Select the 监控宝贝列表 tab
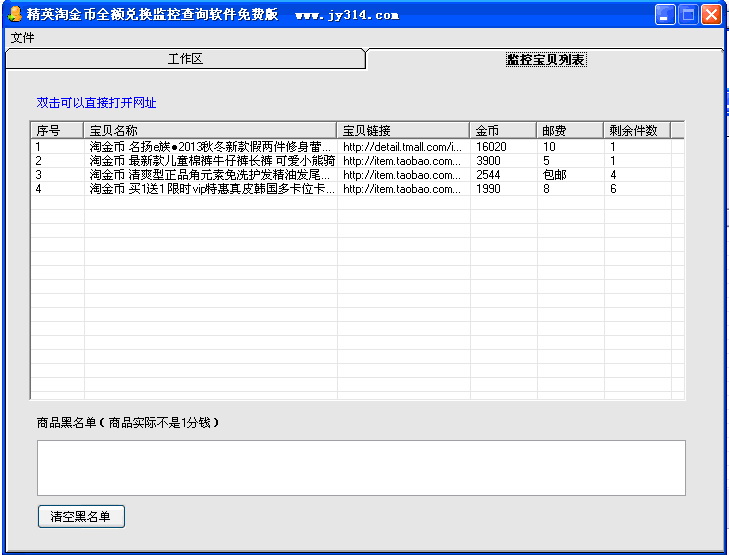The width and height of the screenshot is (729, 555). pos(546,59)
